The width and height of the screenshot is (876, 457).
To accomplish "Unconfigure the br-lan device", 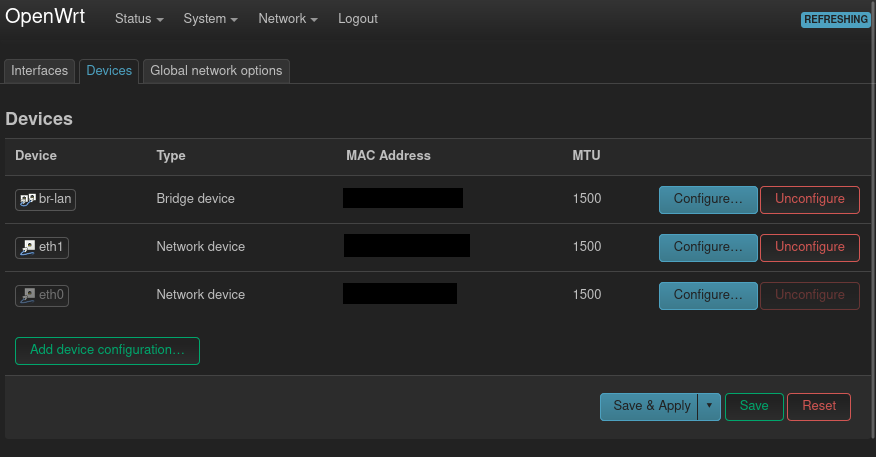I will pyautogui.click(x=810, y=199).
